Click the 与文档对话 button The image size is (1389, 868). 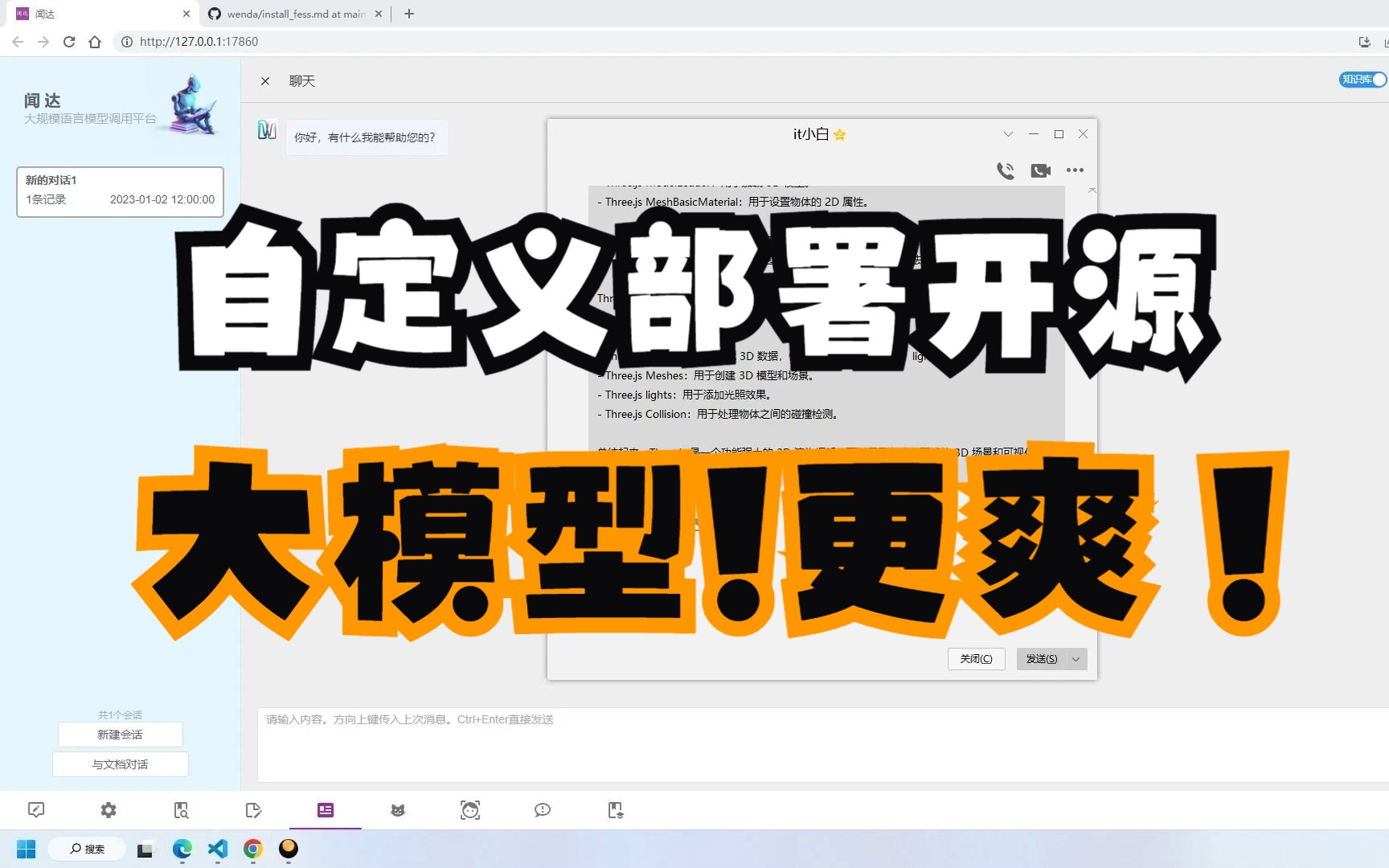pos(120,764)
